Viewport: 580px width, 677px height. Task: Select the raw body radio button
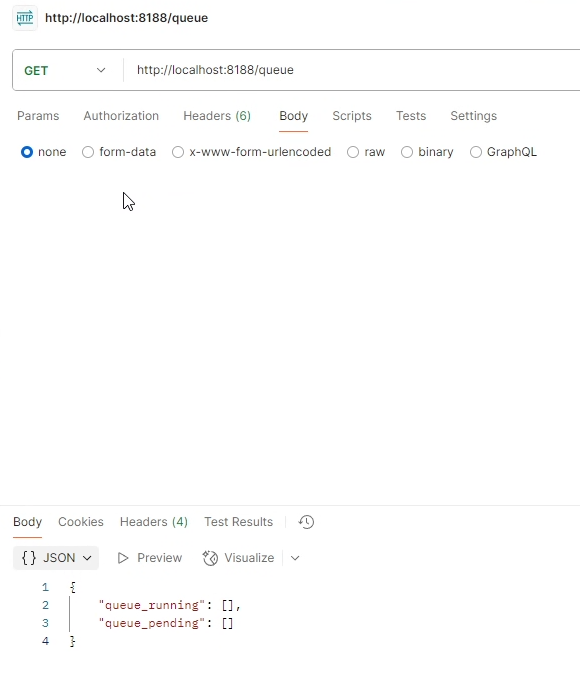click(x=353, y=152)
